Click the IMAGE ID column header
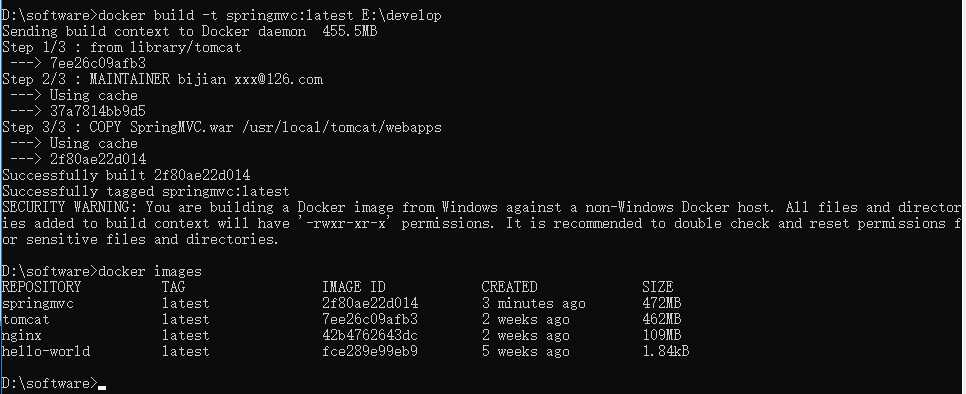 click(354, 287)
